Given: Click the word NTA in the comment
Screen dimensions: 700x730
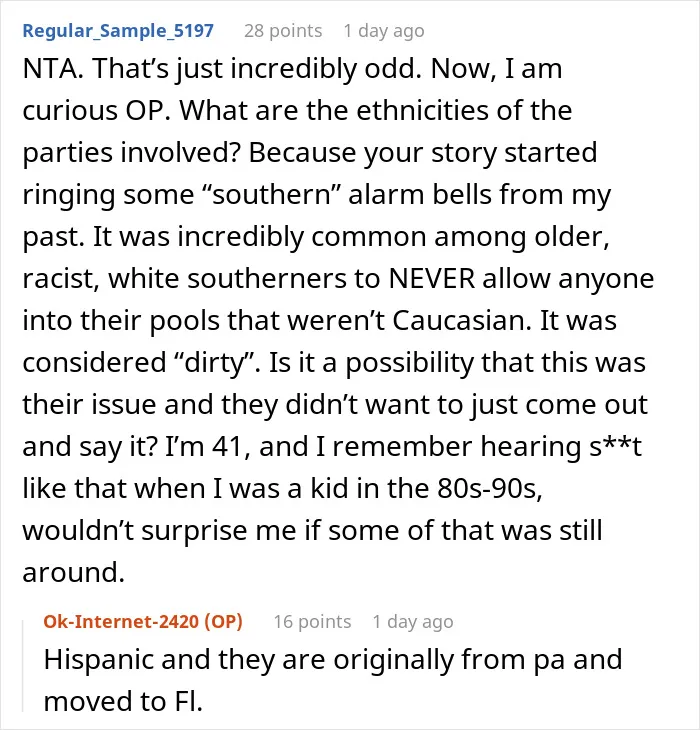Looking at the screenshot, I should pos(53,68).
